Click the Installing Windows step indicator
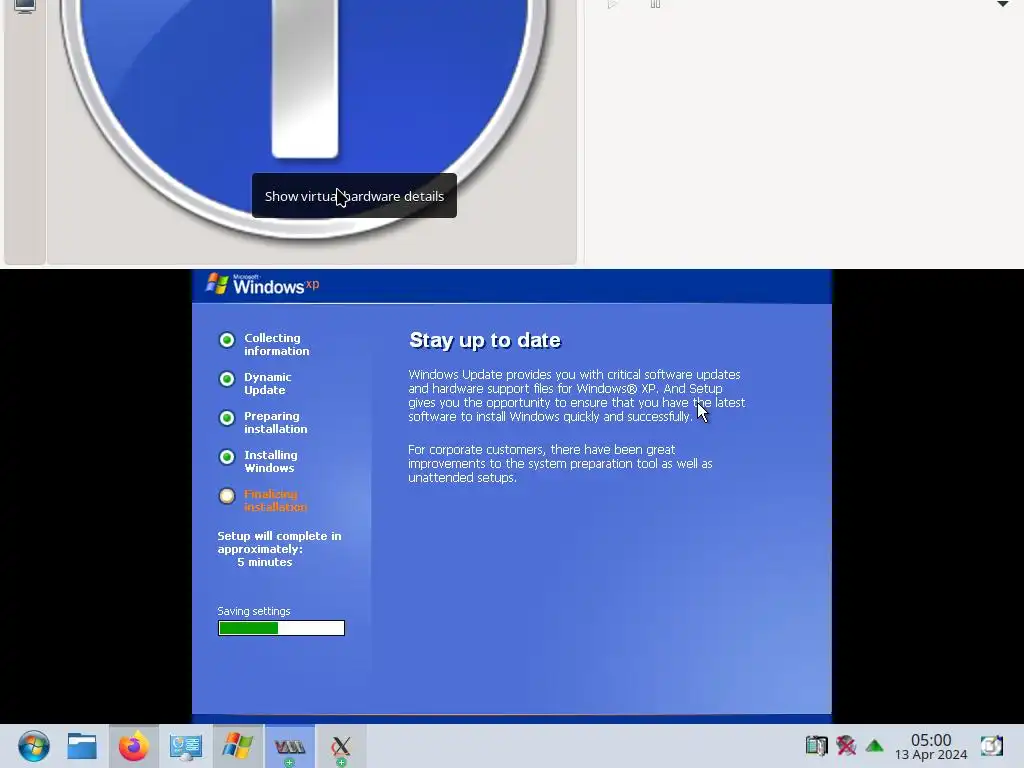The width and height of the screenshot is (1024, 768). pyautogui.click(x=227, y=457)
